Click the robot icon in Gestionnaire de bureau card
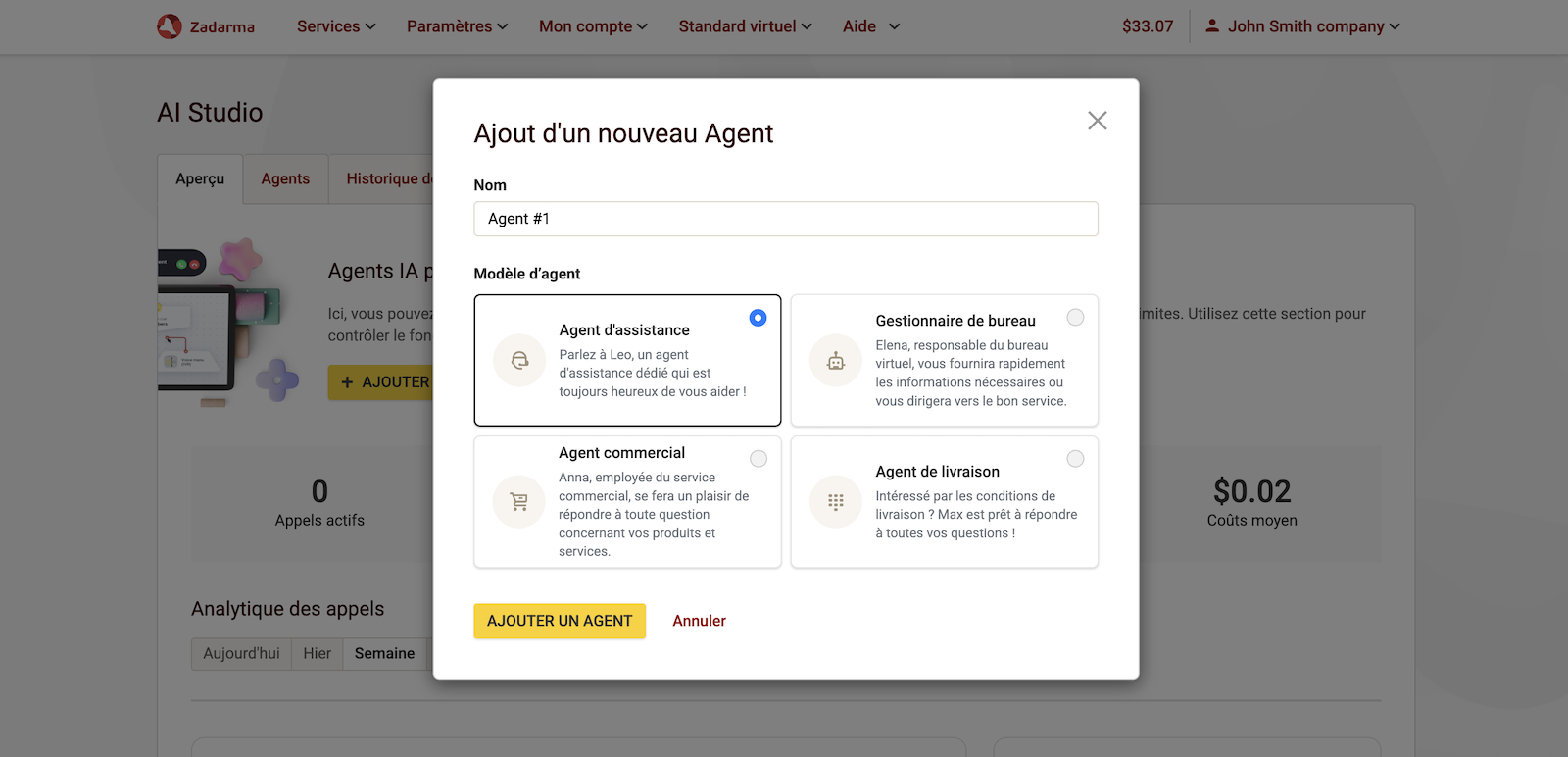 pos(836,361)
